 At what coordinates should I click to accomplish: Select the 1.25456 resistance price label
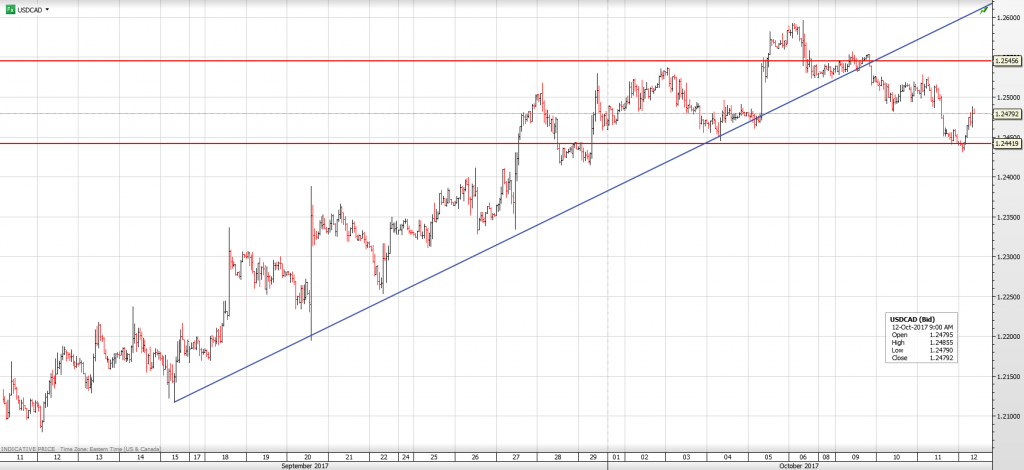pos(1006,61)
